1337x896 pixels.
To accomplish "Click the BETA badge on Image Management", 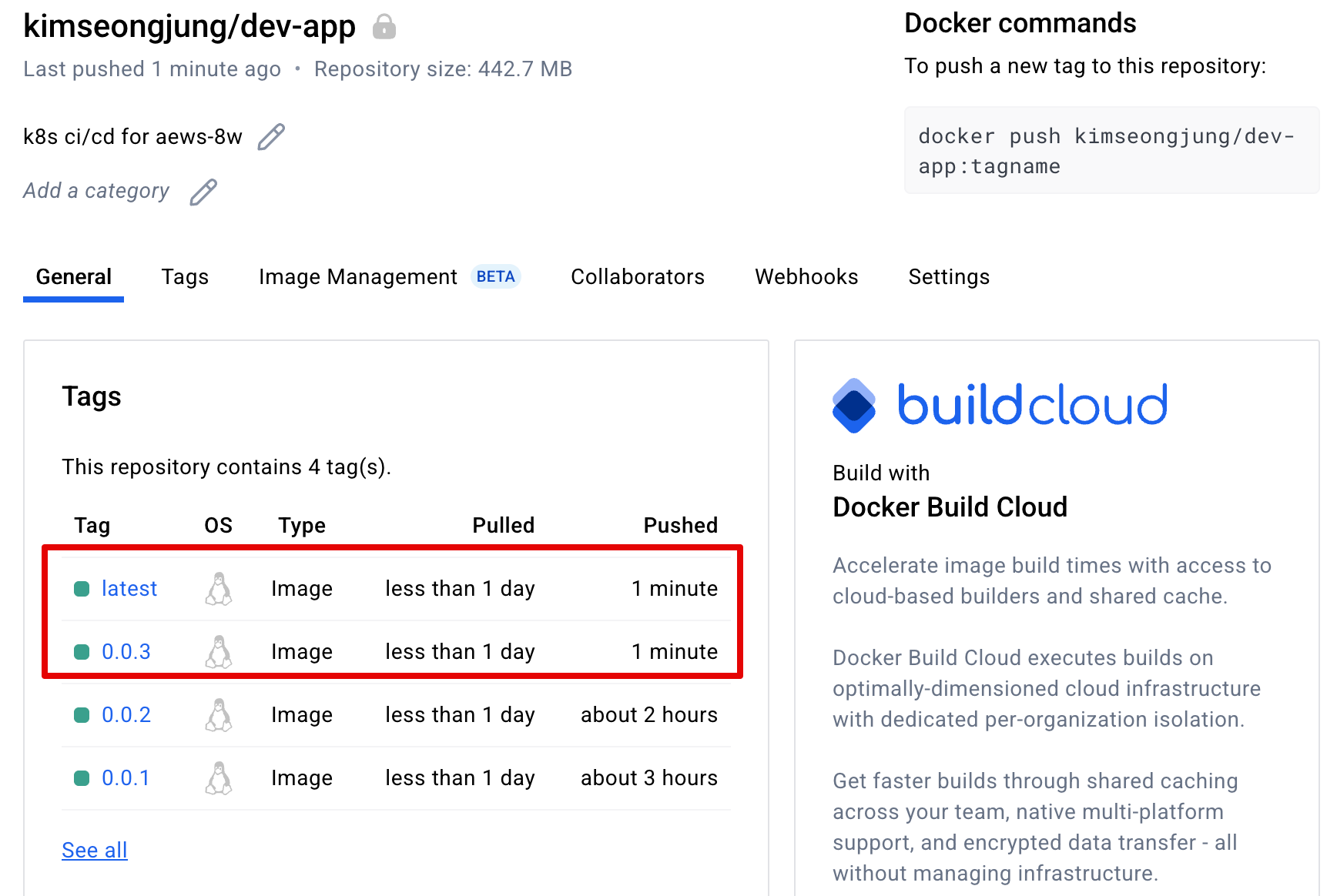I will pyautogui.click(x=495, y=277).
